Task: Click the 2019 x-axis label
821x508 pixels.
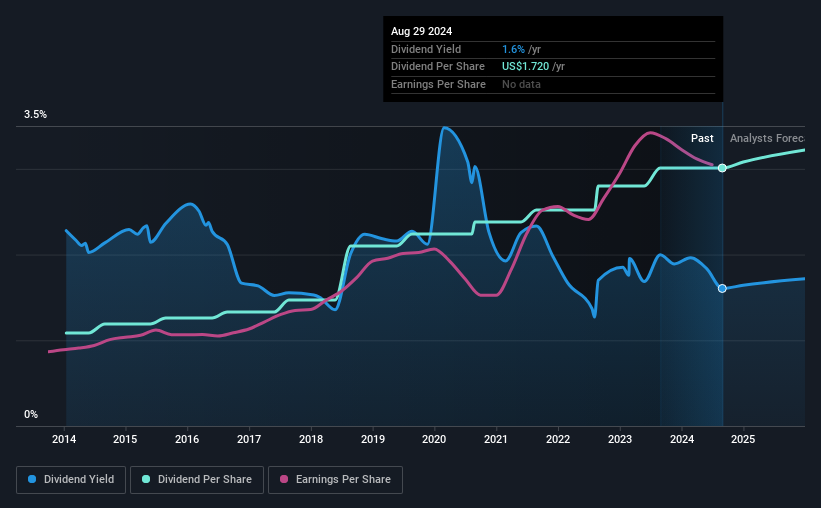Action: point(373,439)
